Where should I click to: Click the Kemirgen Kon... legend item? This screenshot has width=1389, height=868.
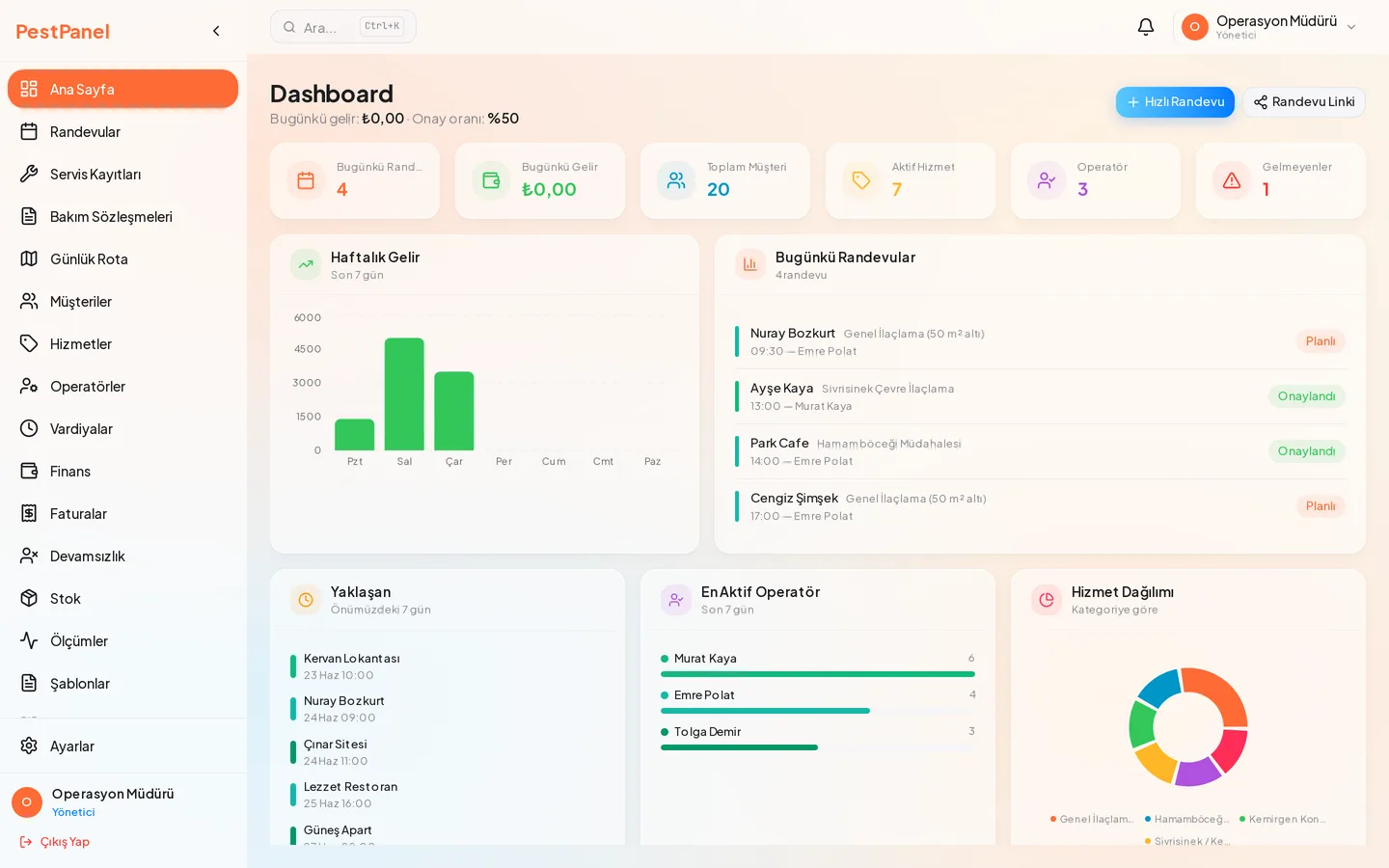coord(1283,819)
